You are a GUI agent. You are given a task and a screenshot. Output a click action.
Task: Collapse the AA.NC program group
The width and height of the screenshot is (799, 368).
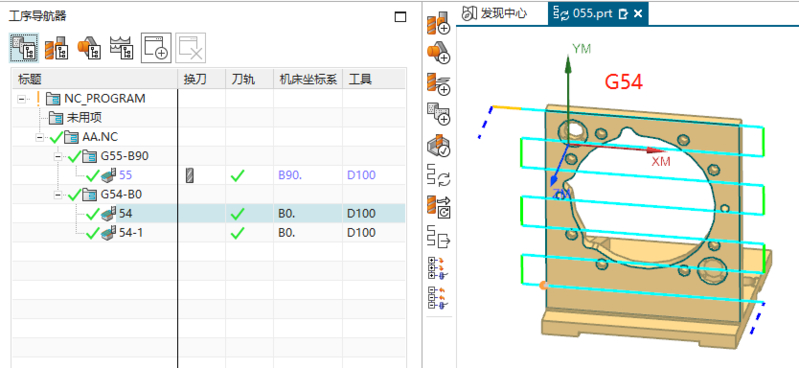pos(40,137)
